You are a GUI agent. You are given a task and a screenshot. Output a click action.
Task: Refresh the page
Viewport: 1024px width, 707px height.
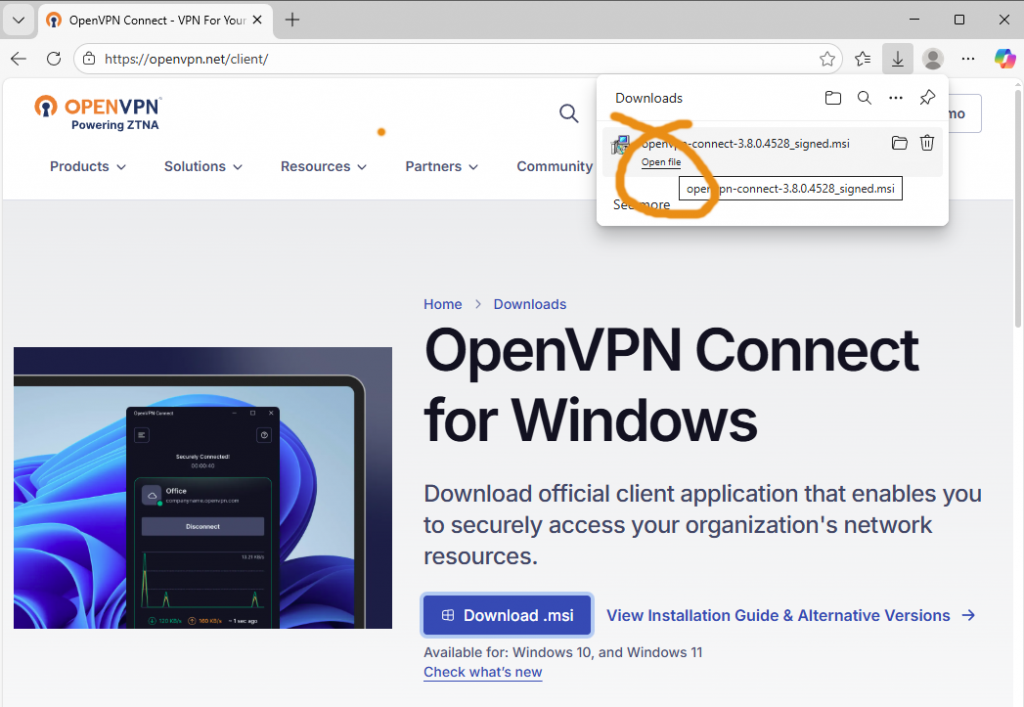coord(54,59)
